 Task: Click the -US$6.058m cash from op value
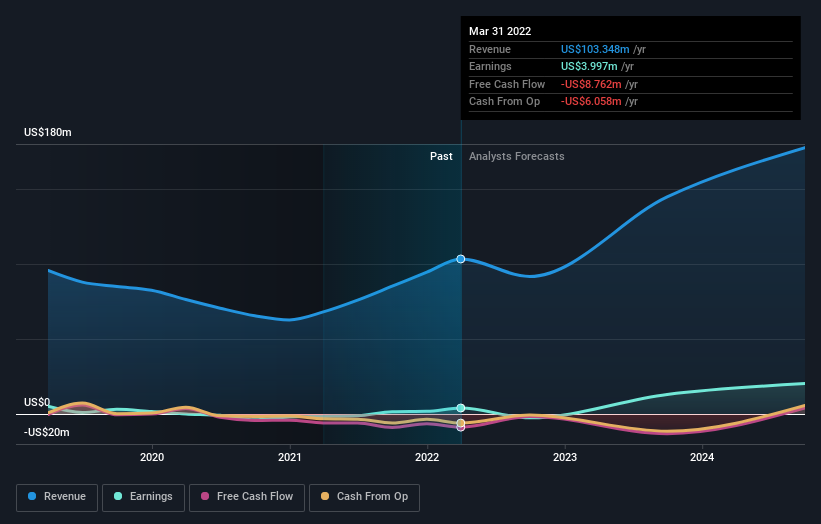click(x=591, y=102)
